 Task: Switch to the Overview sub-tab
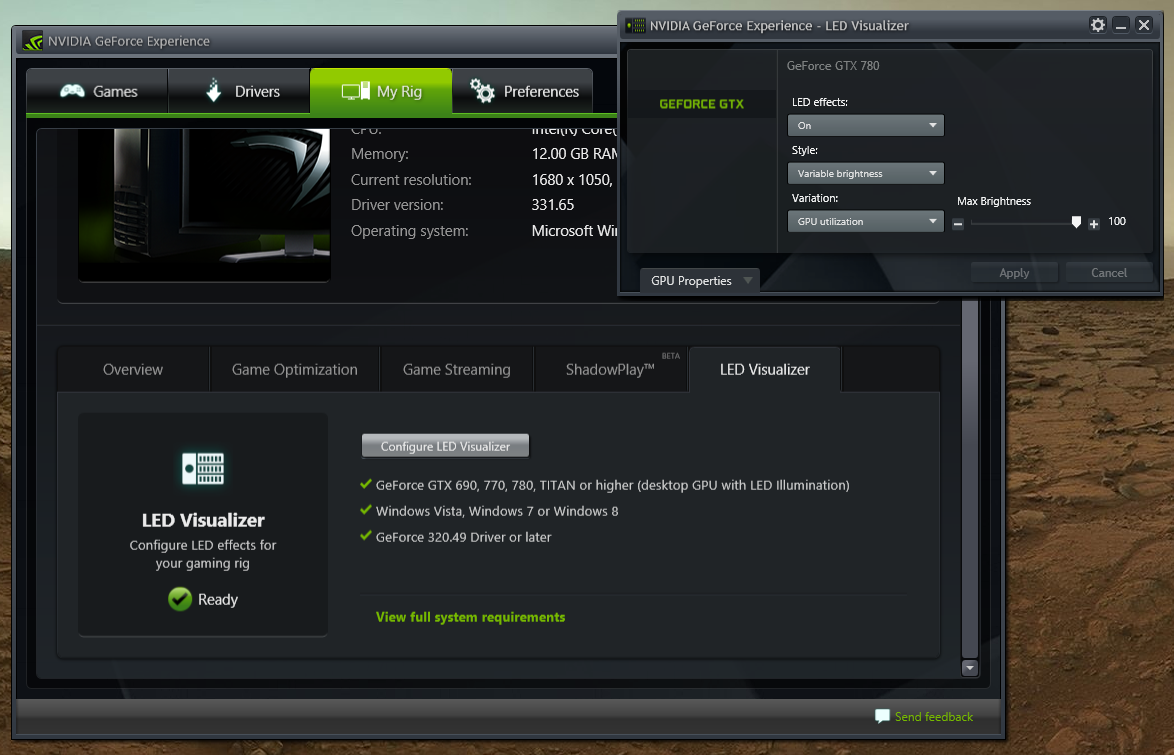coord(133,369)
